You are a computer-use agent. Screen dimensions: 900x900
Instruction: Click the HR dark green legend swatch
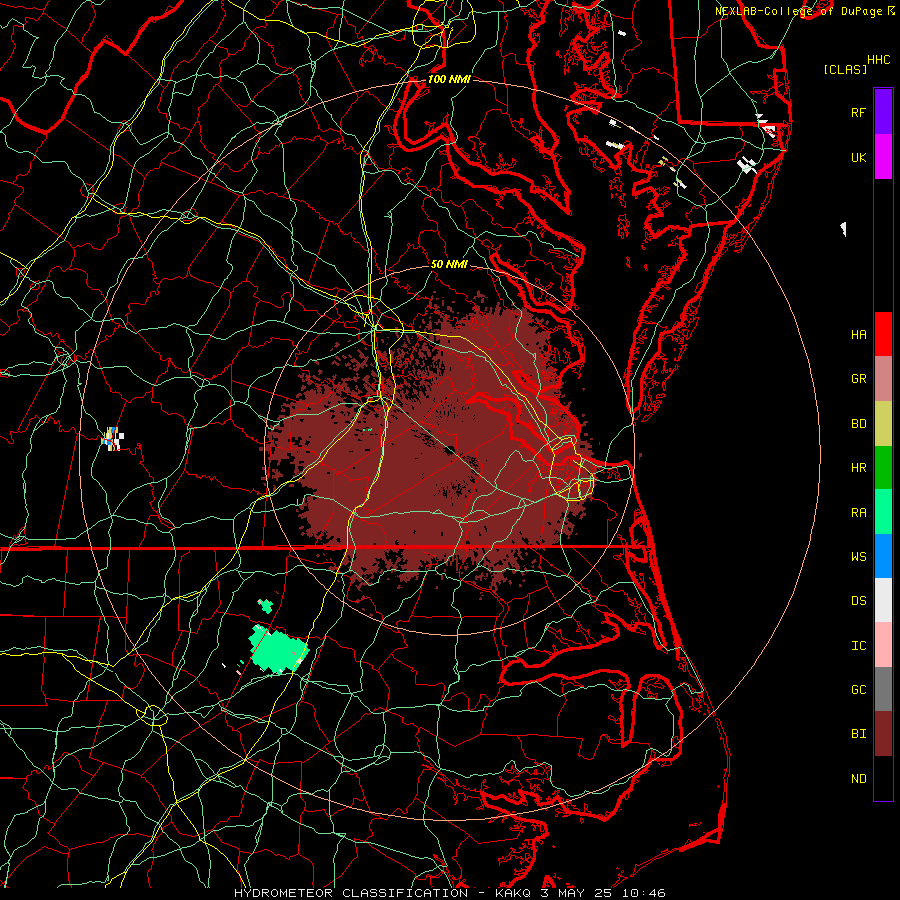tap(883, 467)
